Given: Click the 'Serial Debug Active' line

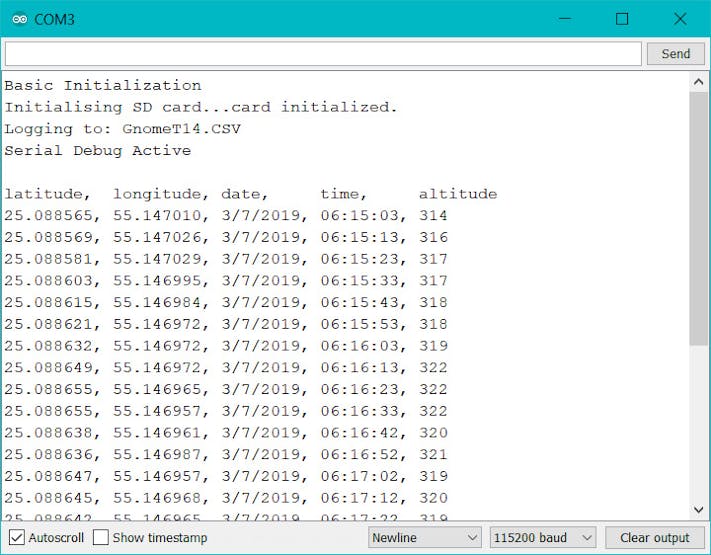Looking at the screenshot, I should tap(98, 151).
